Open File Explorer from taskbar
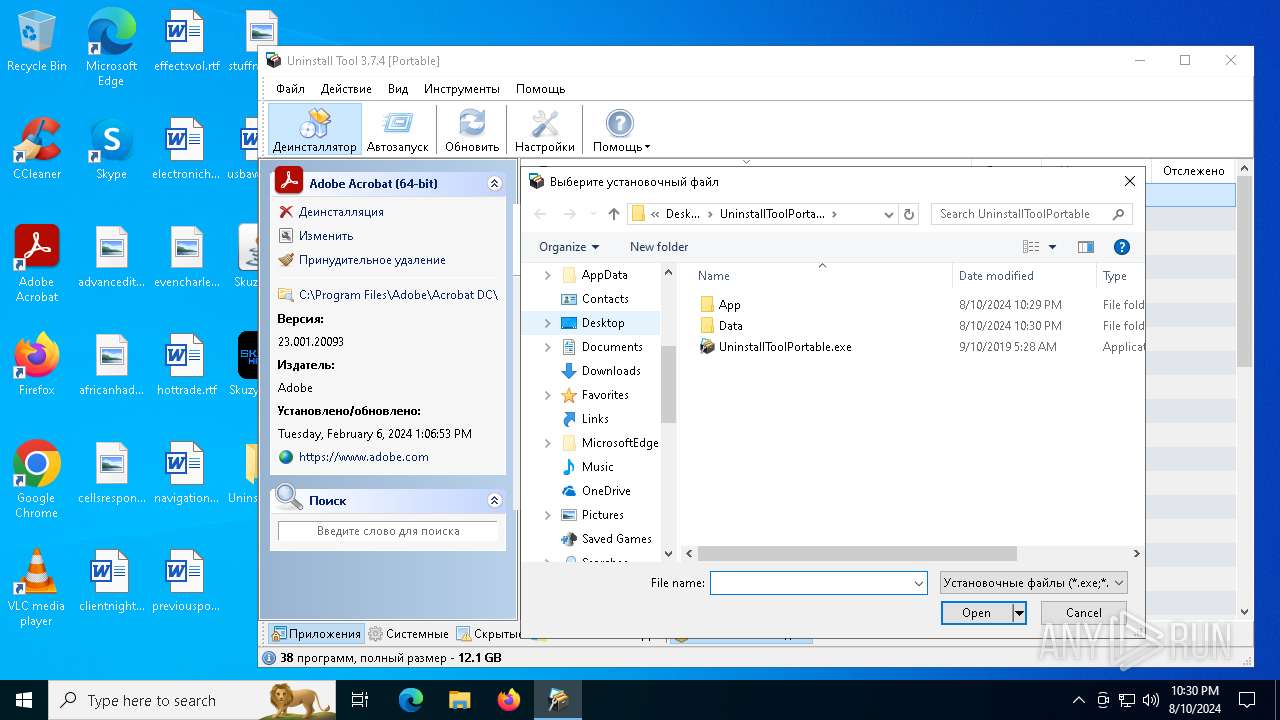1280x720 pixels. tap(460, 700)
